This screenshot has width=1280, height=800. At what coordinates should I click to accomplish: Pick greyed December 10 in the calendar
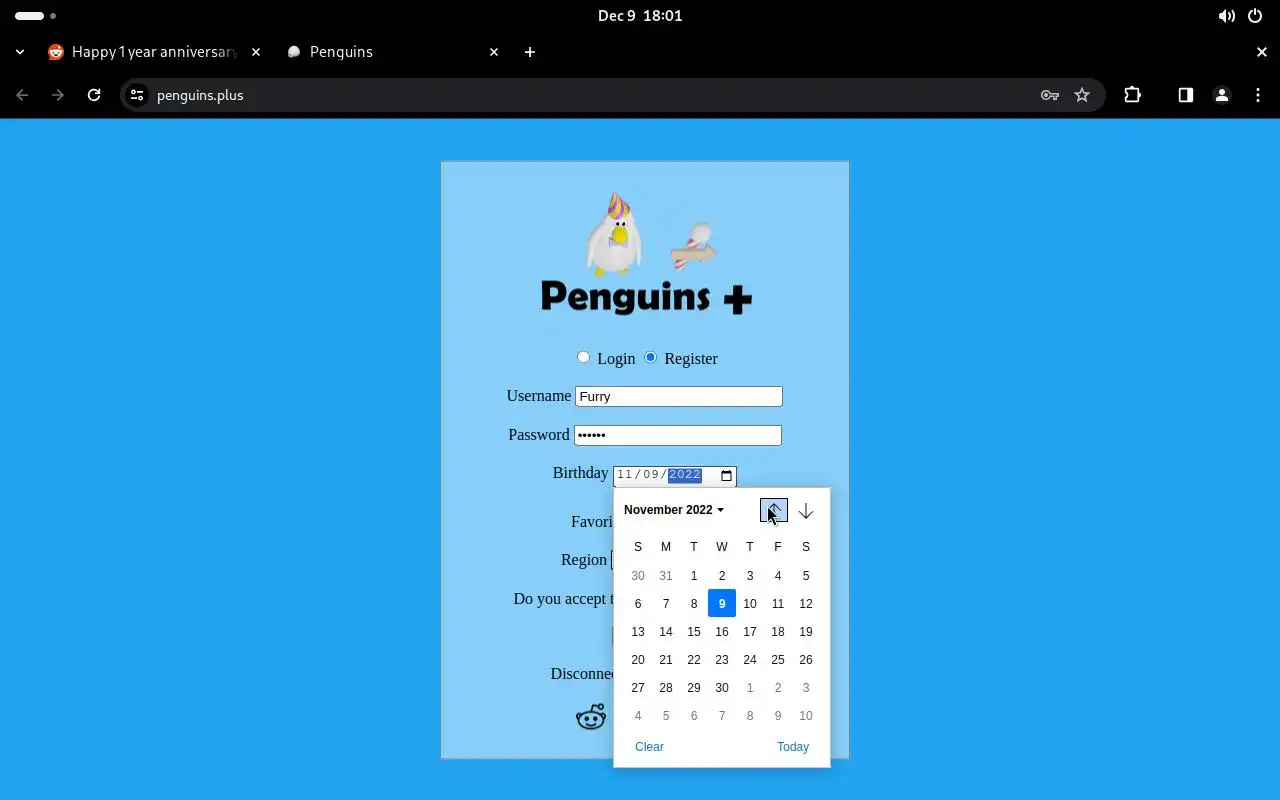coord(806,716)
